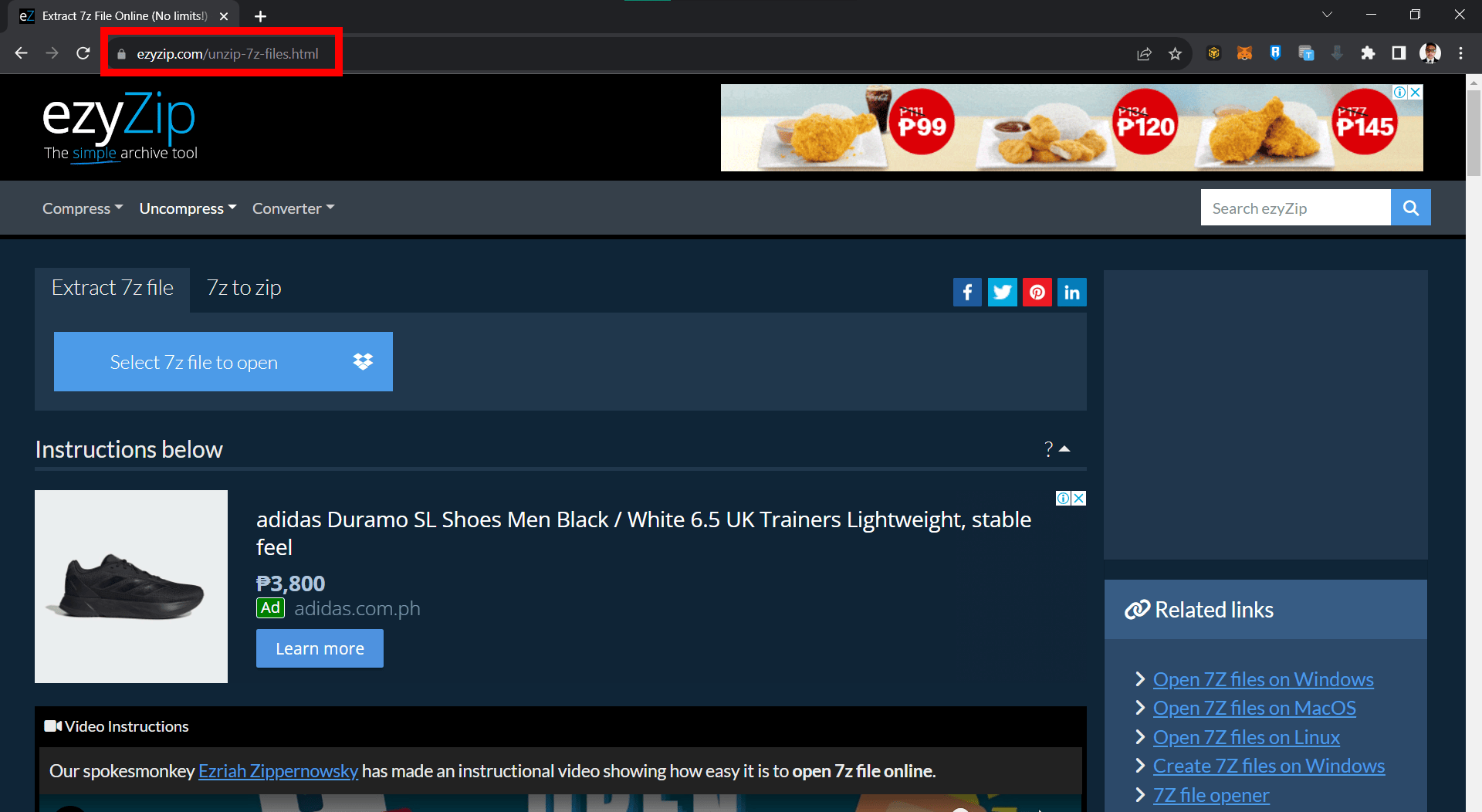
Task: Select the Extract 7z file tab
Action: [113, 288]
